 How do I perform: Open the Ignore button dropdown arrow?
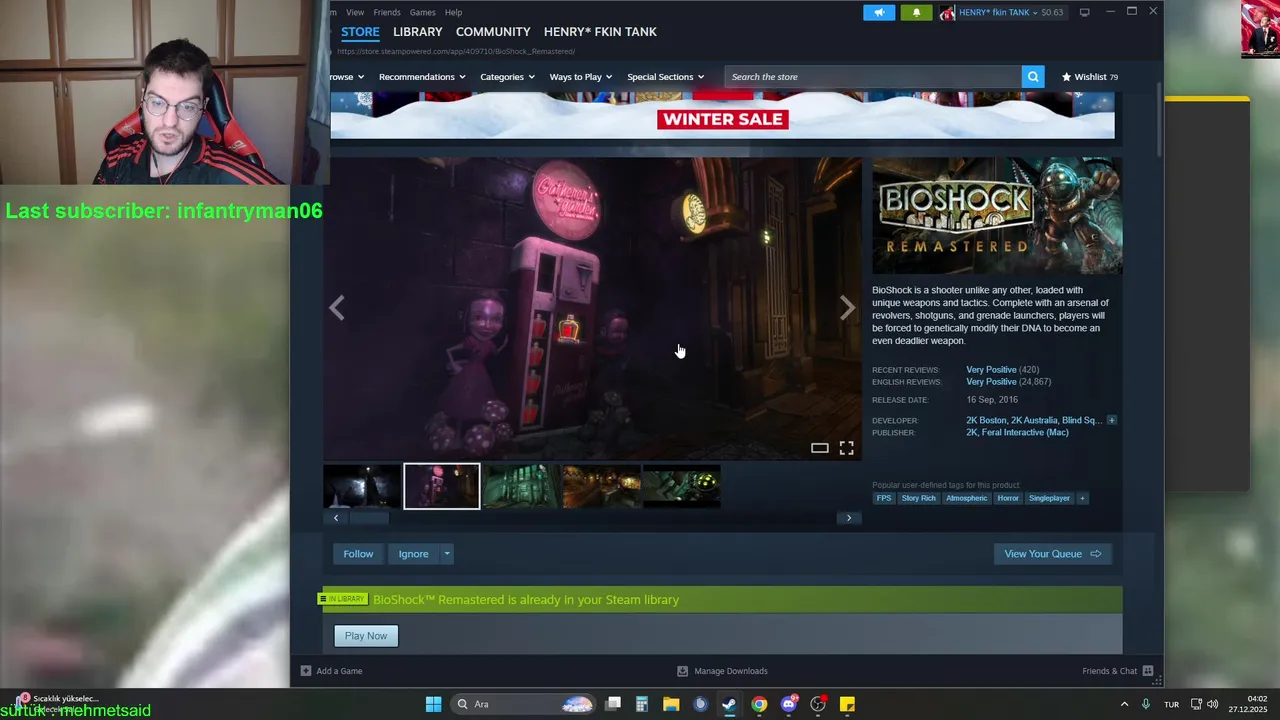tap(447, 554)
